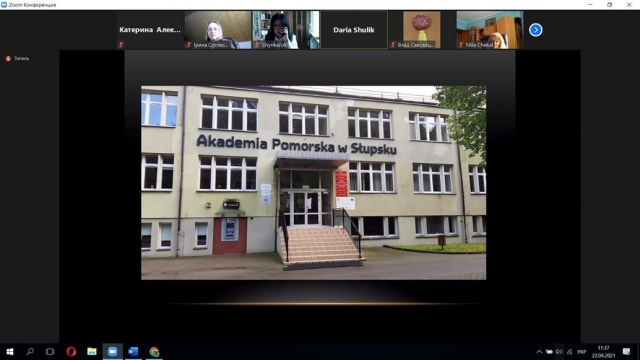Switch to Microsoft Word from the taskbar

point(133,351)
